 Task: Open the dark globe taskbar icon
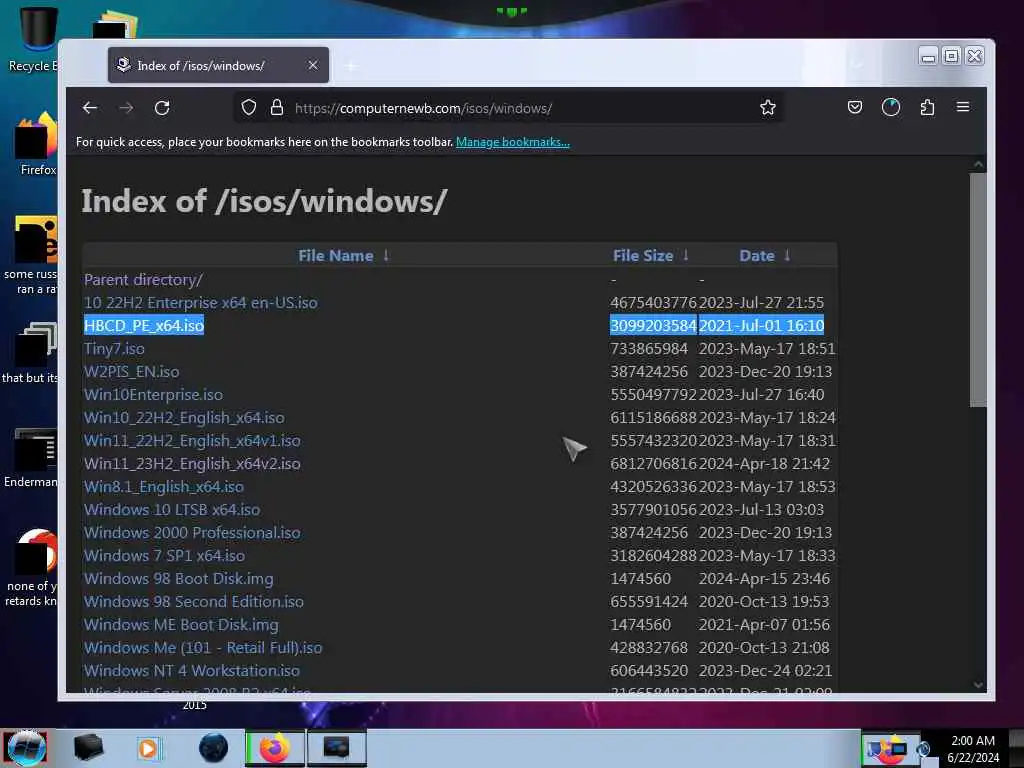[x=214, y=748]
